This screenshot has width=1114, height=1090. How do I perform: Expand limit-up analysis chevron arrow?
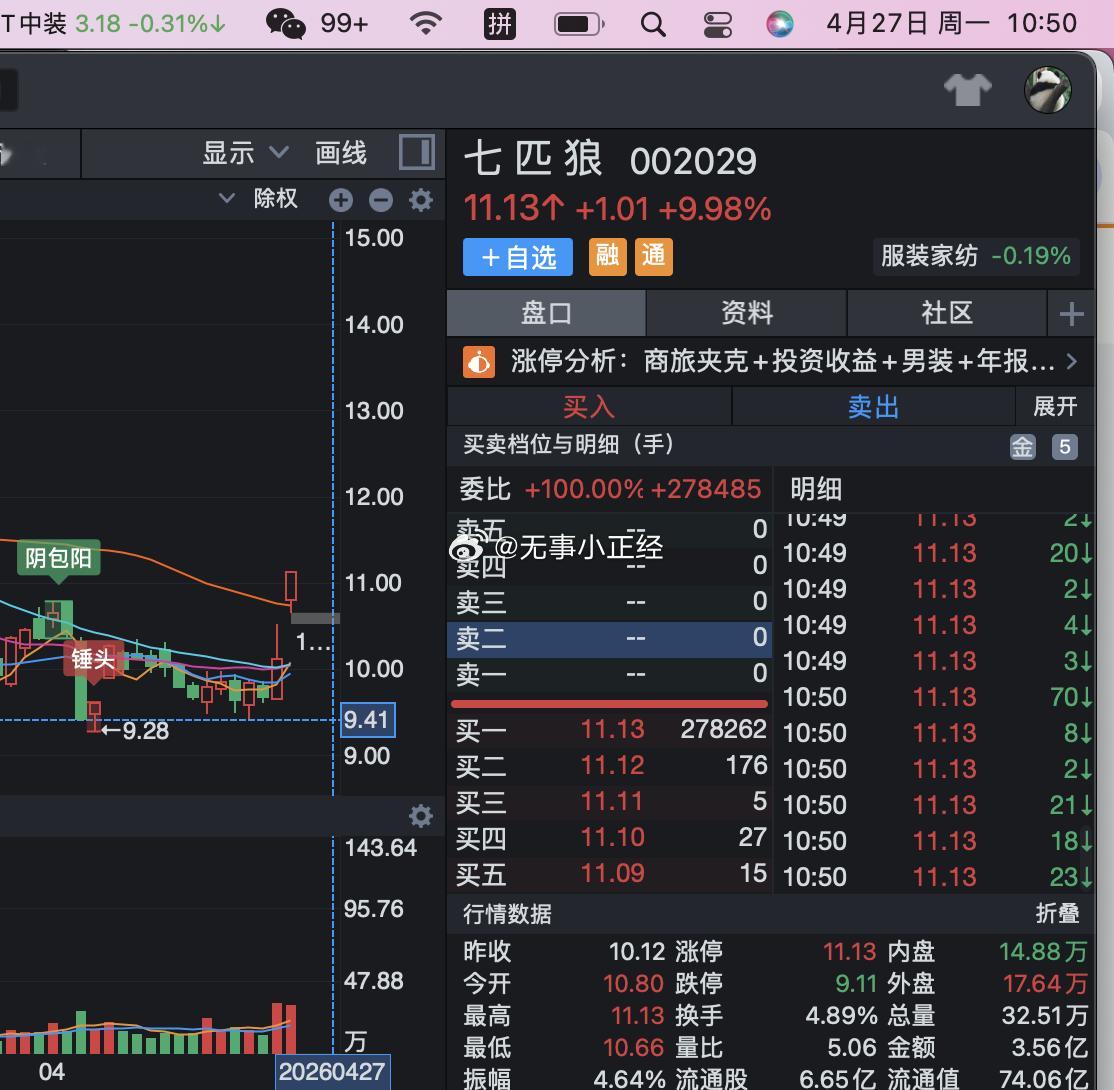[x=1071, y=362]
